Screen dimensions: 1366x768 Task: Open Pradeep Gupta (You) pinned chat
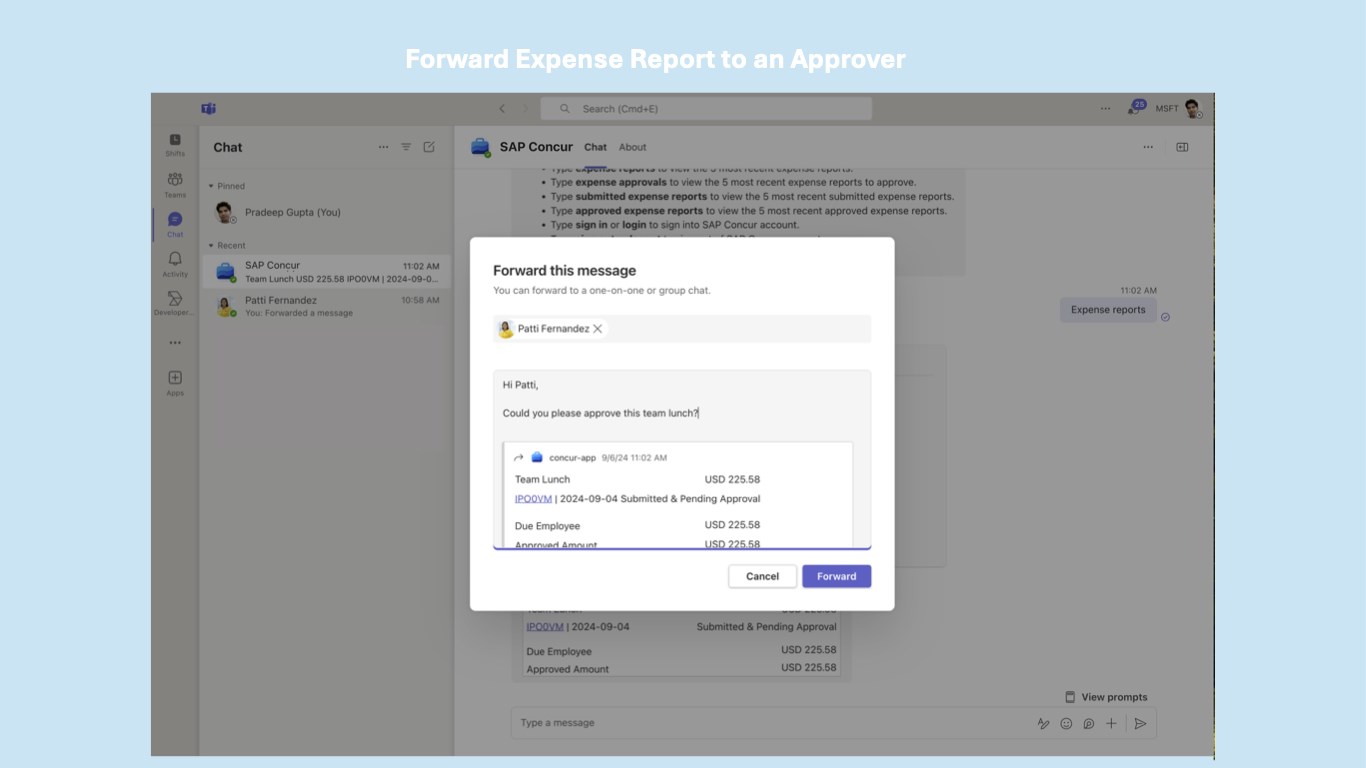click(x=326, y=212)
